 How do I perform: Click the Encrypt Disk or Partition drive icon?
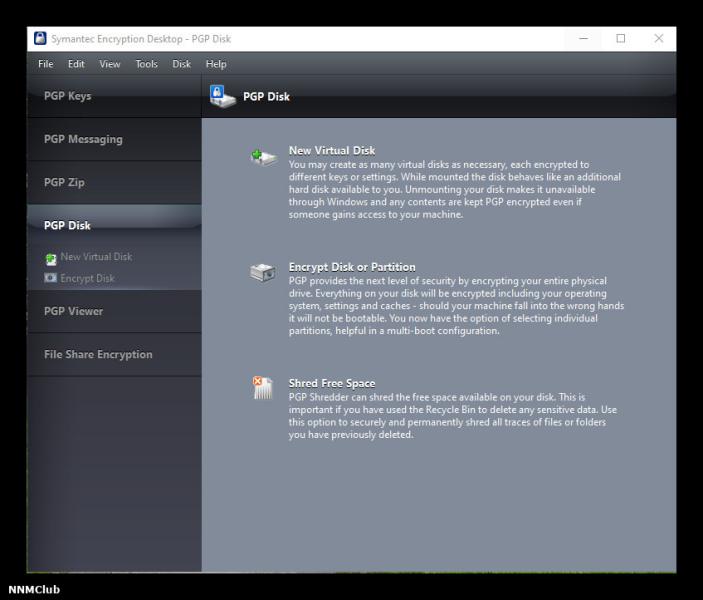(x=263, y=273)
